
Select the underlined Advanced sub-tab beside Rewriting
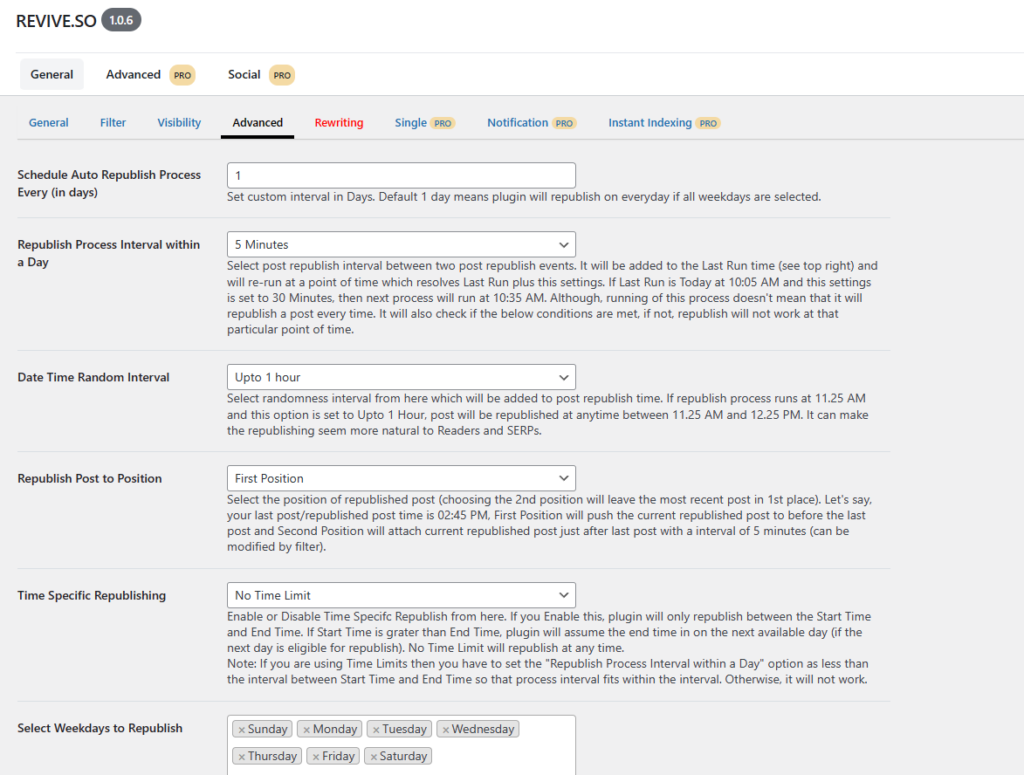257,123
